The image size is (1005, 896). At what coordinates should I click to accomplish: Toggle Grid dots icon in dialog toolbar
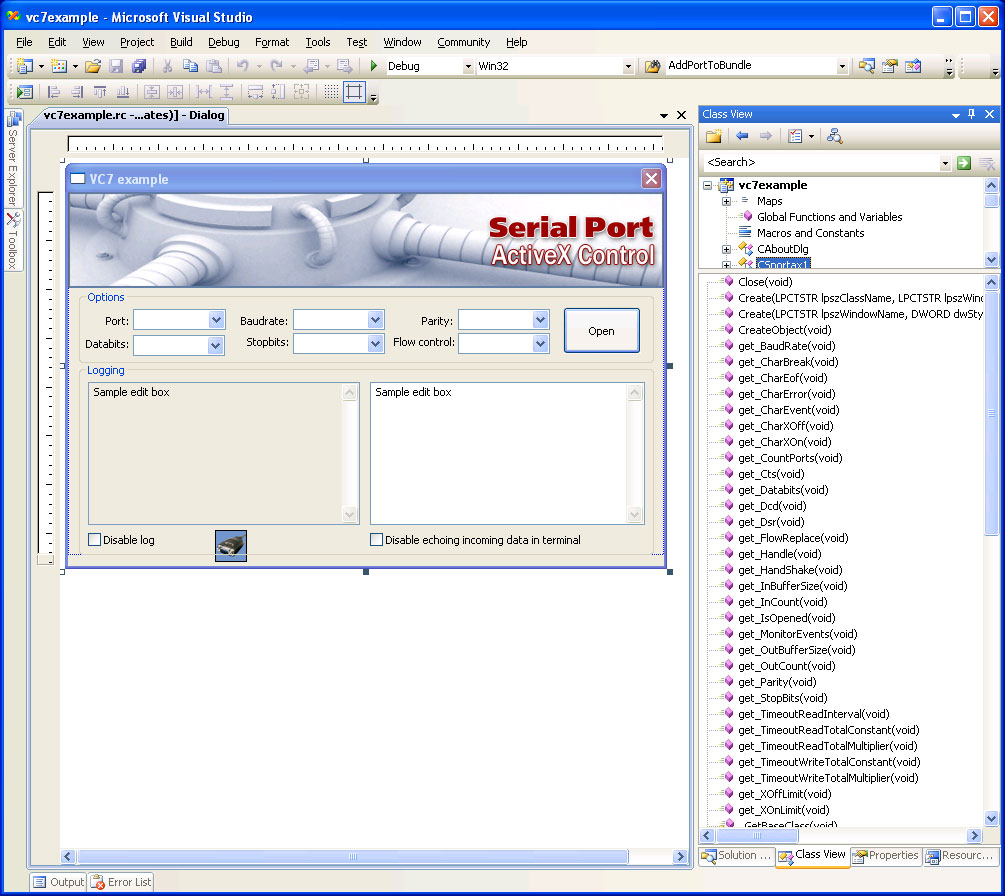pos(331,92)
